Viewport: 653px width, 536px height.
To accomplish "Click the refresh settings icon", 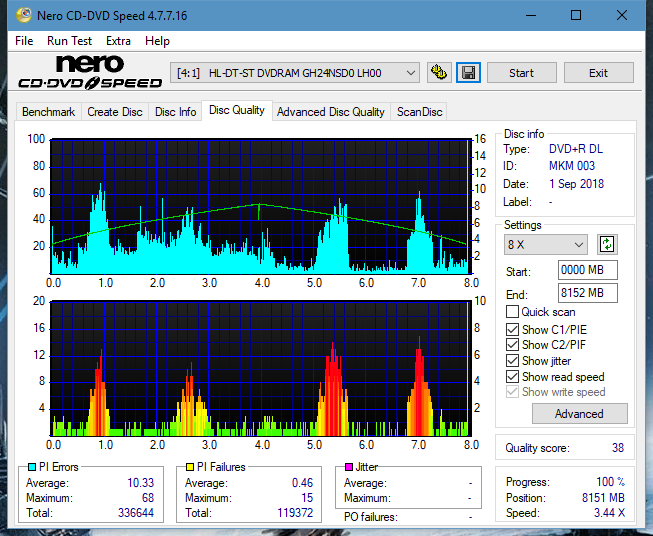I will 607,244.
